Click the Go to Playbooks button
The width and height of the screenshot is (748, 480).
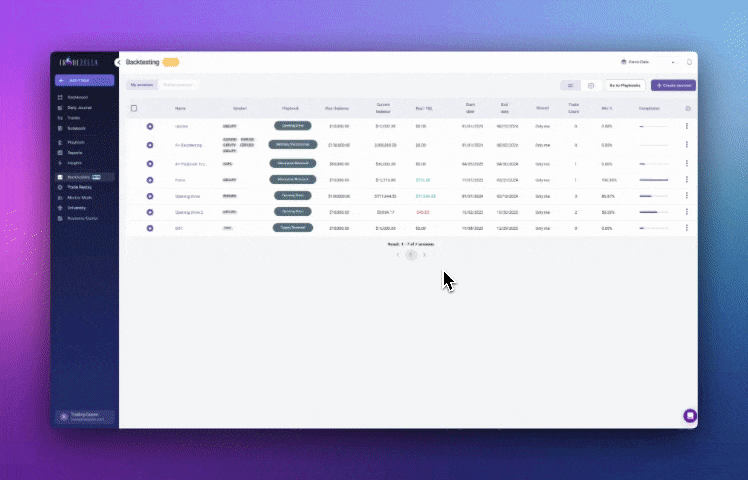[x=625, y=86]
